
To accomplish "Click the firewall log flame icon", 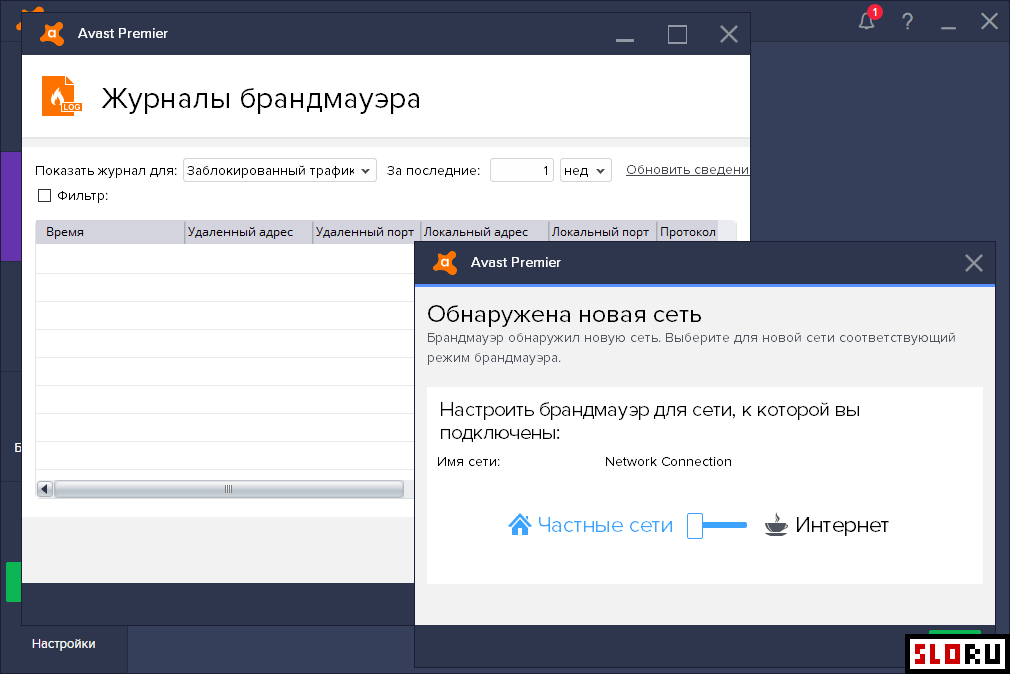I will pos(62,96).
